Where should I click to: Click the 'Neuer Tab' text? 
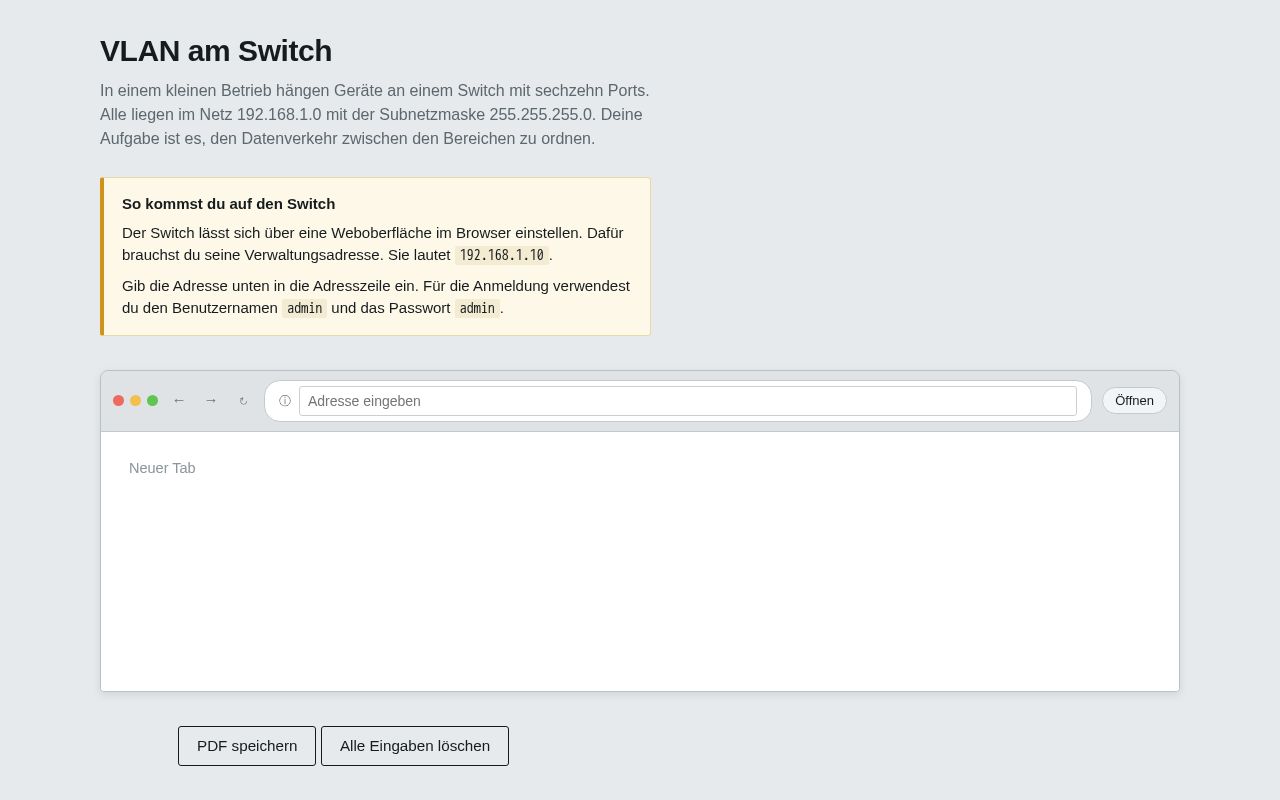click(x=162, y=468)
